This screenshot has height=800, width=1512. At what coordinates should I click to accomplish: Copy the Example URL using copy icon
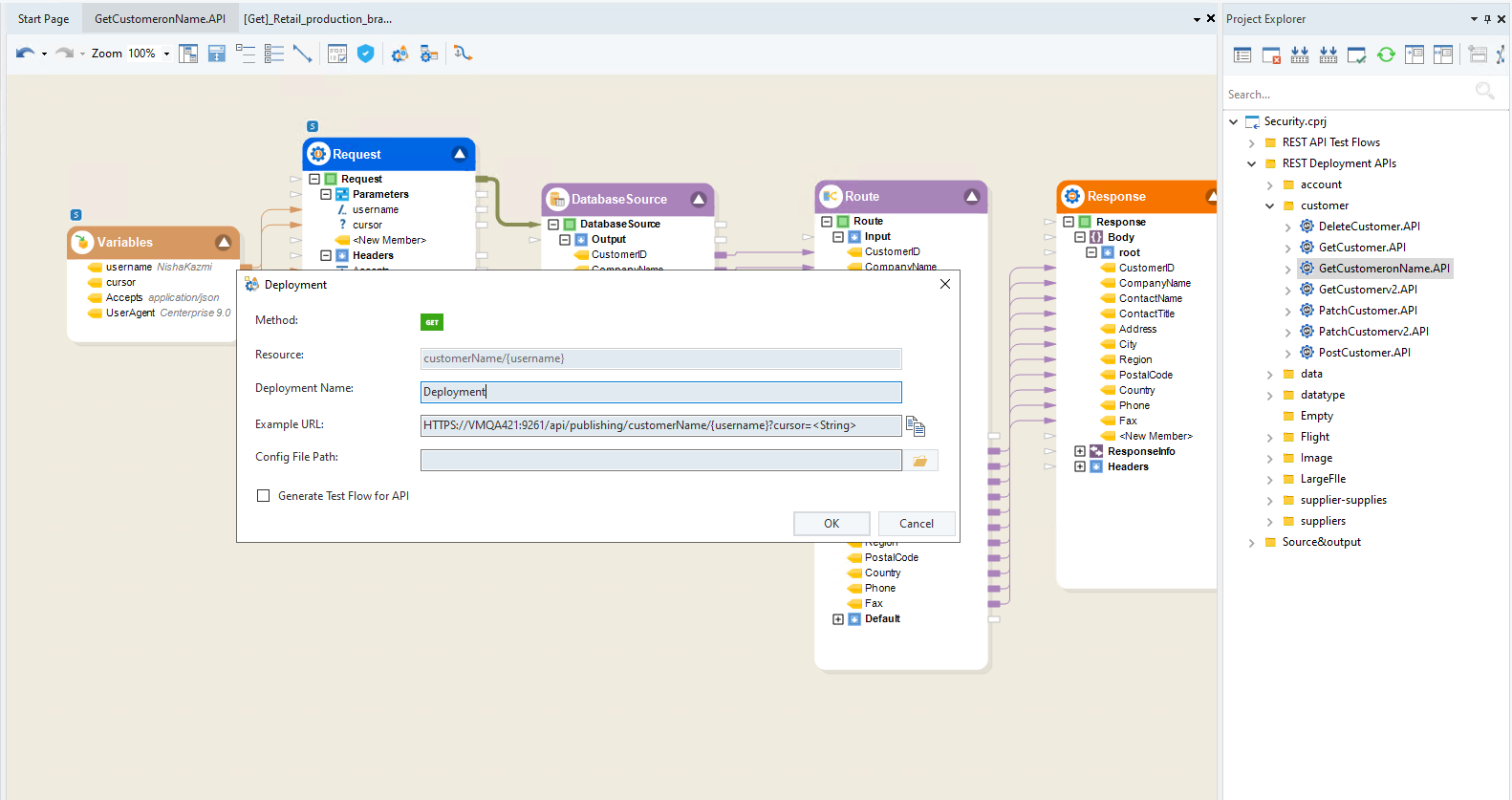[915, 426]
